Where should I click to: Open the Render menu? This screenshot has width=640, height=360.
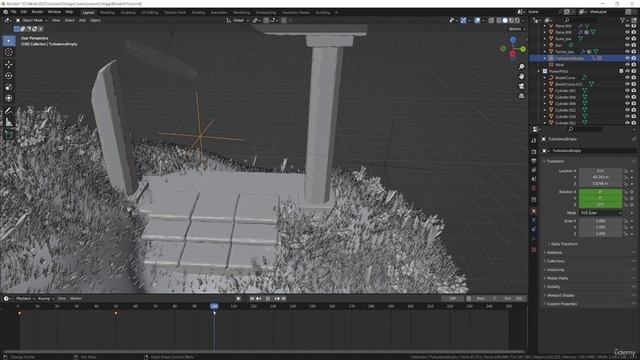(37, 12)
